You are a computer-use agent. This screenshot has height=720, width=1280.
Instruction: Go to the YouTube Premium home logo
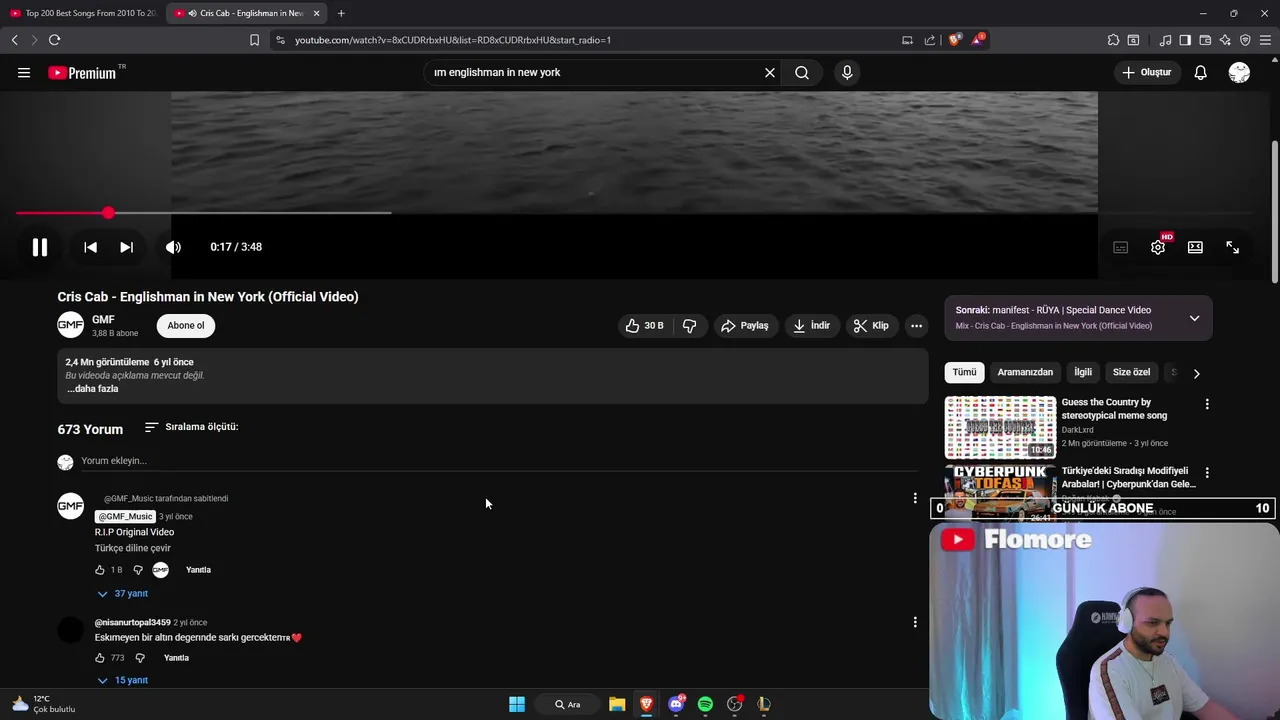(x=82, y=72)
